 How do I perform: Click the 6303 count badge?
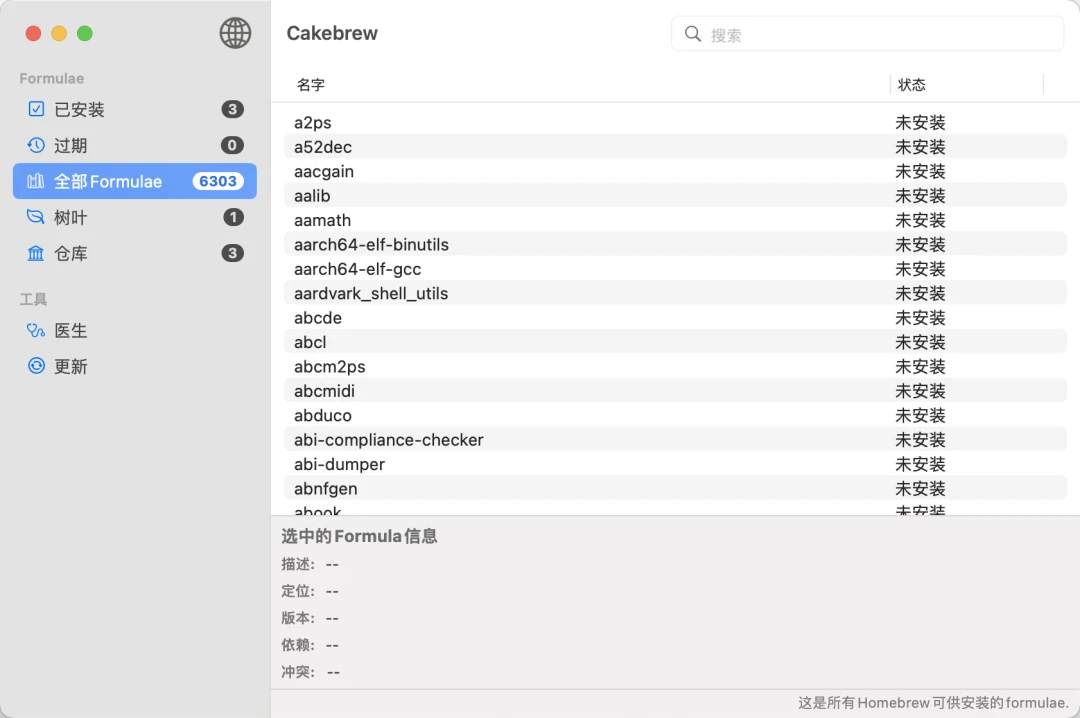click(x=218, y=181)
